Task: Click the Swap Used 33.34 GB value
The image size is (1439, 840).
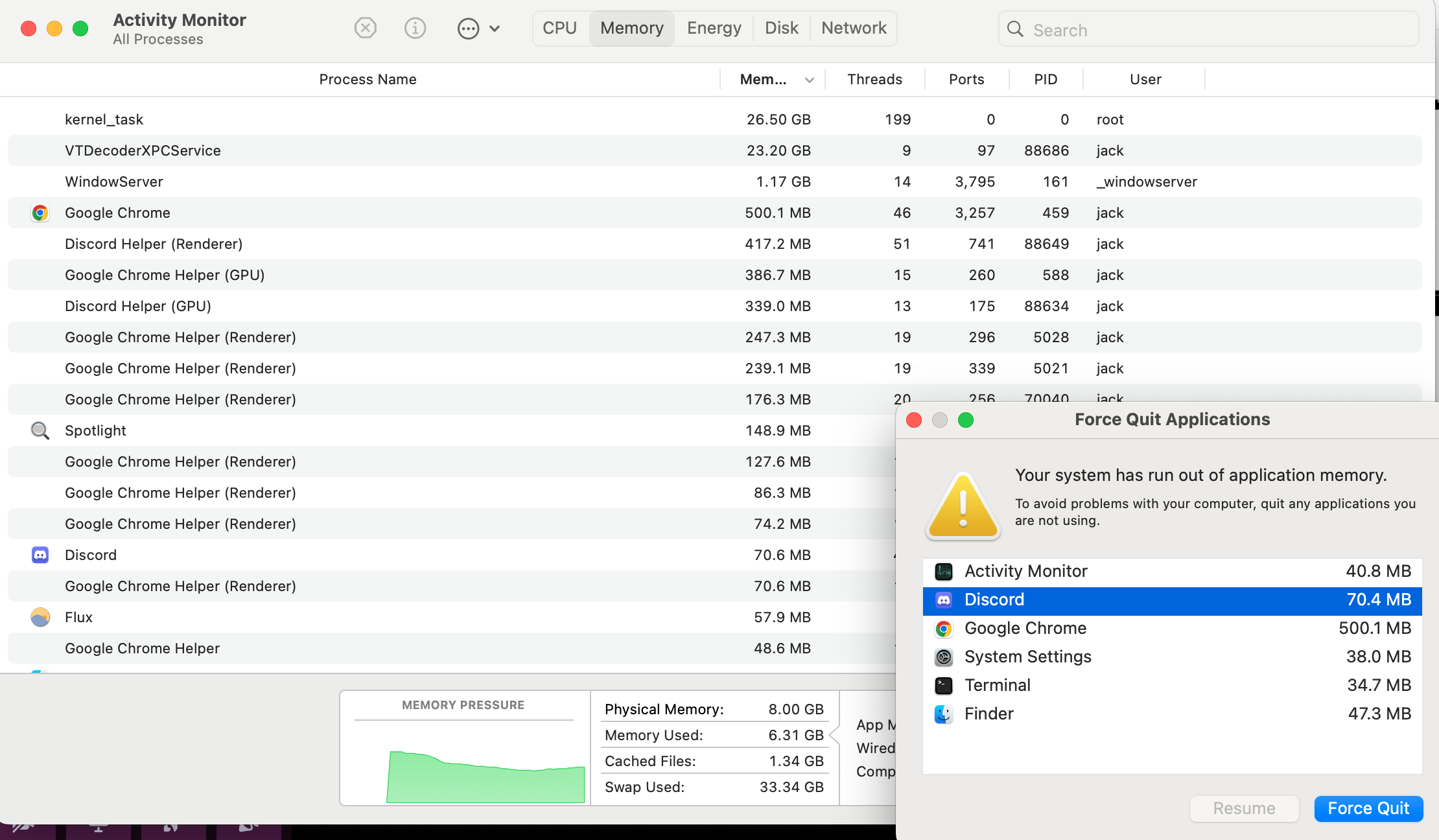Action: click(x=791, y=787)
